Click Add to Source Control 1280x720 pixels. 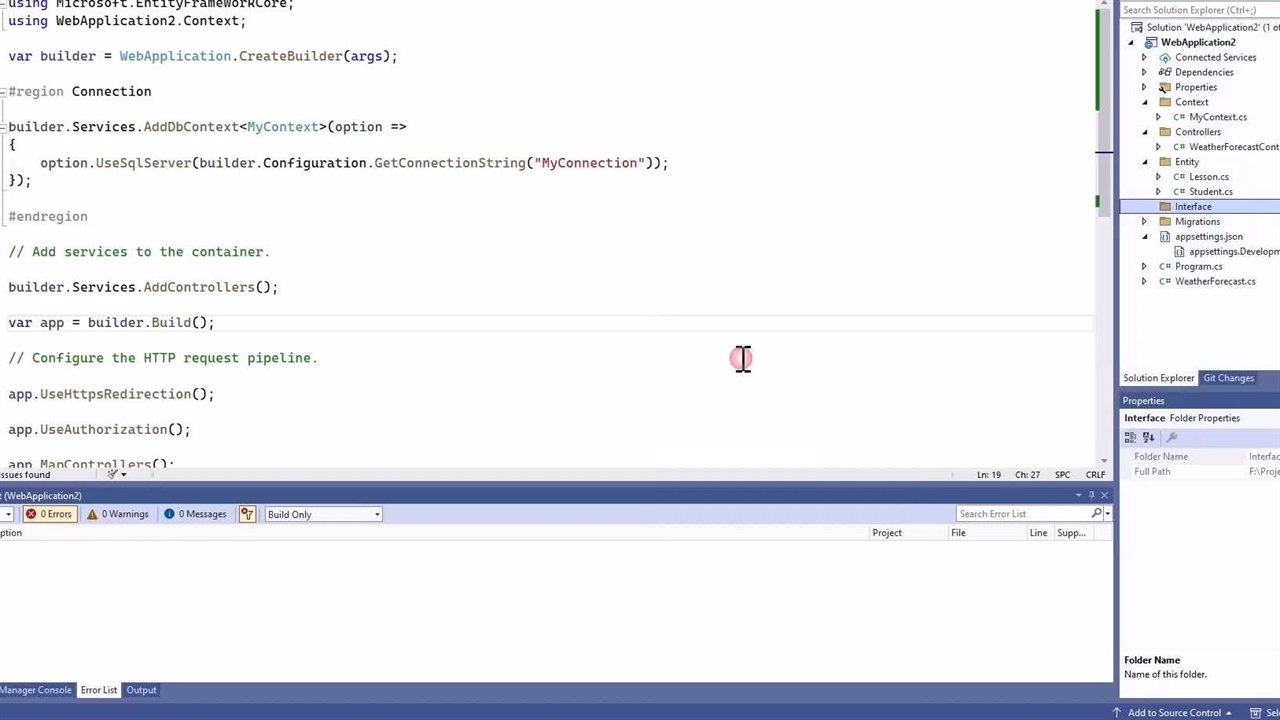click(1174, 713)
